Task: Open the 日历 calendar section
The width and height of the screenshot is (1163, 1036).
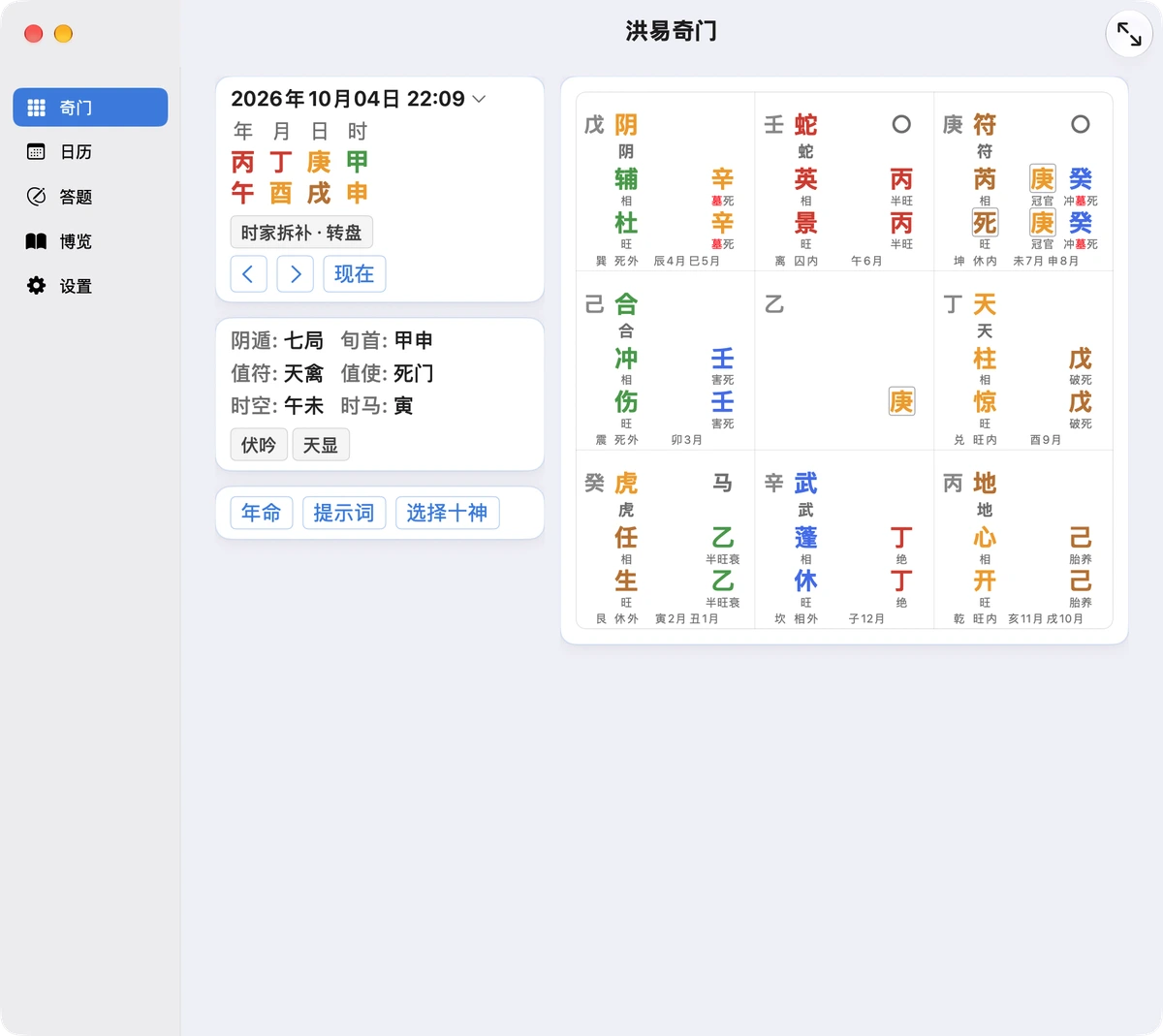Action: click(90, 152)
